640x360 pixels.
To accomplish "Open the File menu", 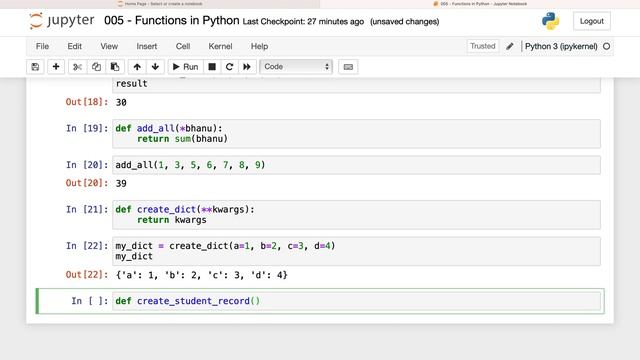I will click(42, 46).
